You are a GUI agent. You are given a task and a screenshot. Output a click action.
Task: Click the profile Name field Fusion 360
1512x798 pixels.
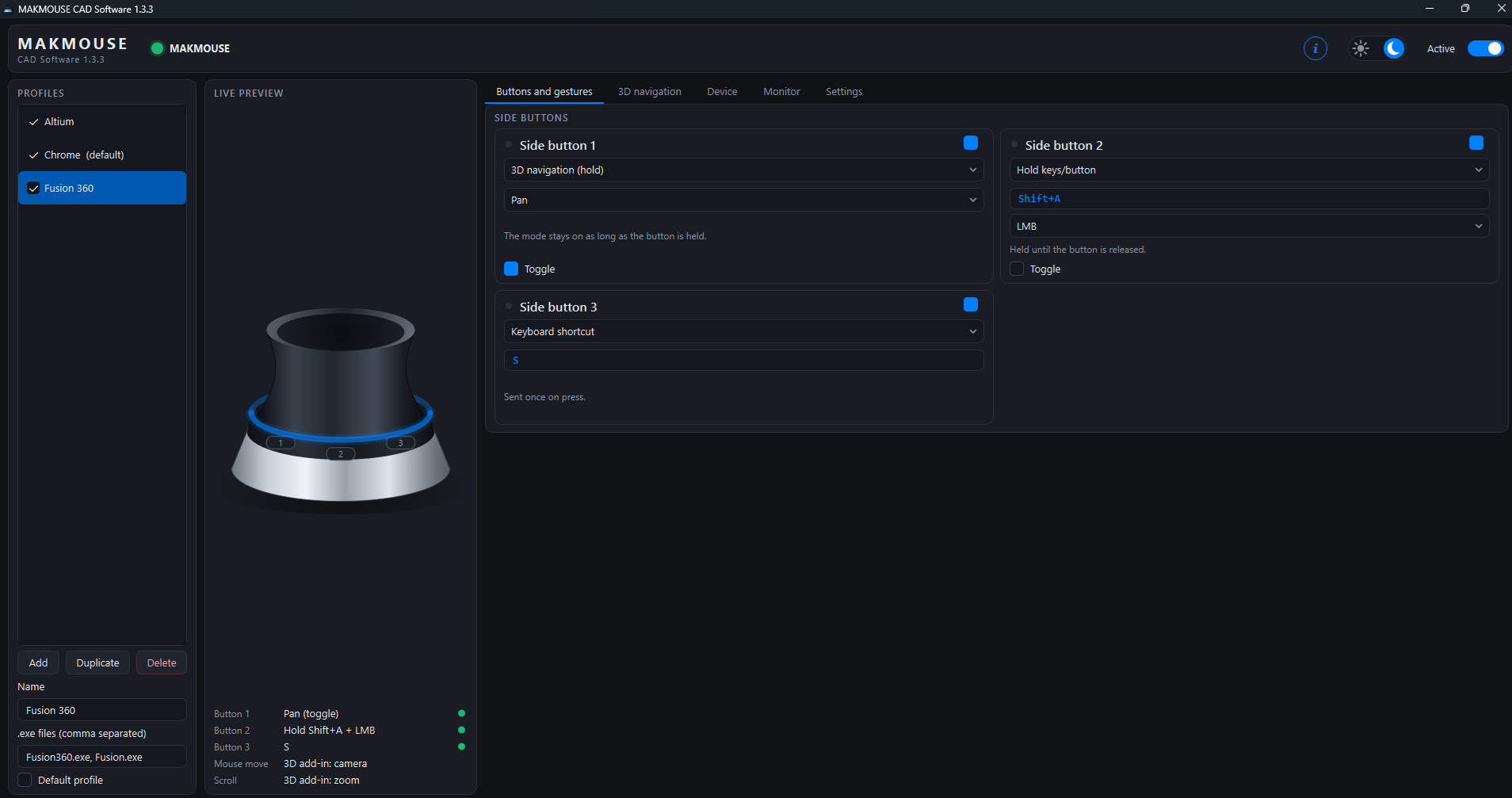coord(102,710)
